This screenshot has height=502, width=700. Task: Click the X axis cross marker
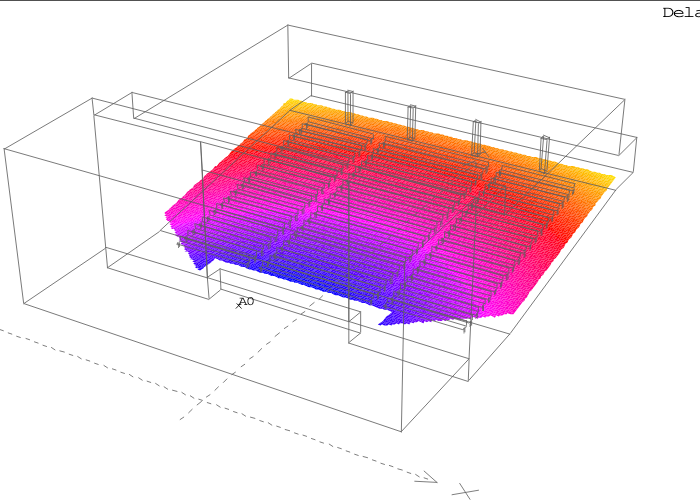coord(464,491)
